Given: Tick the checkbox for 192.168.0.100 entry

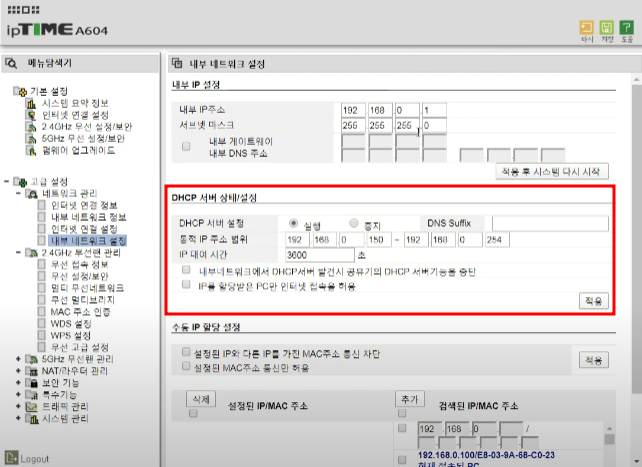Looking at the screenshot, I should 402,460.
